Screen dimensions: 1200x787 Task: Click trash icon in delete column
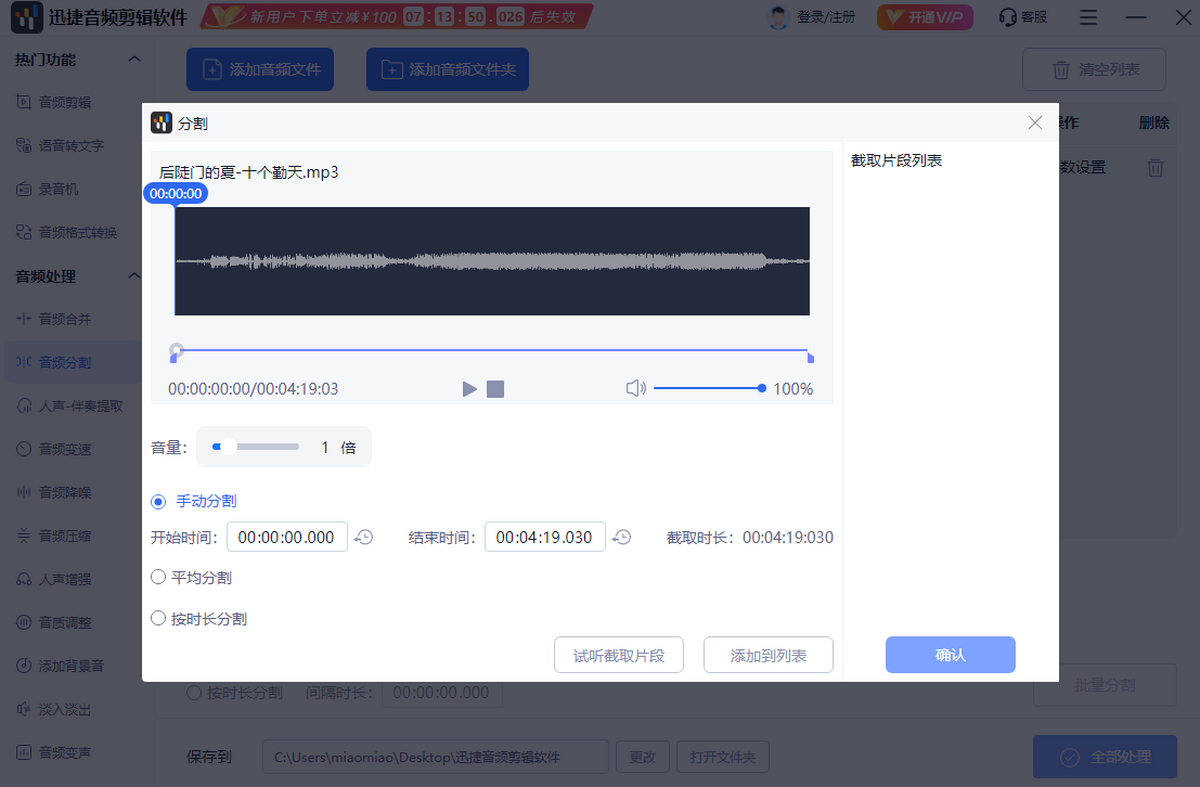click(1155, 168)
